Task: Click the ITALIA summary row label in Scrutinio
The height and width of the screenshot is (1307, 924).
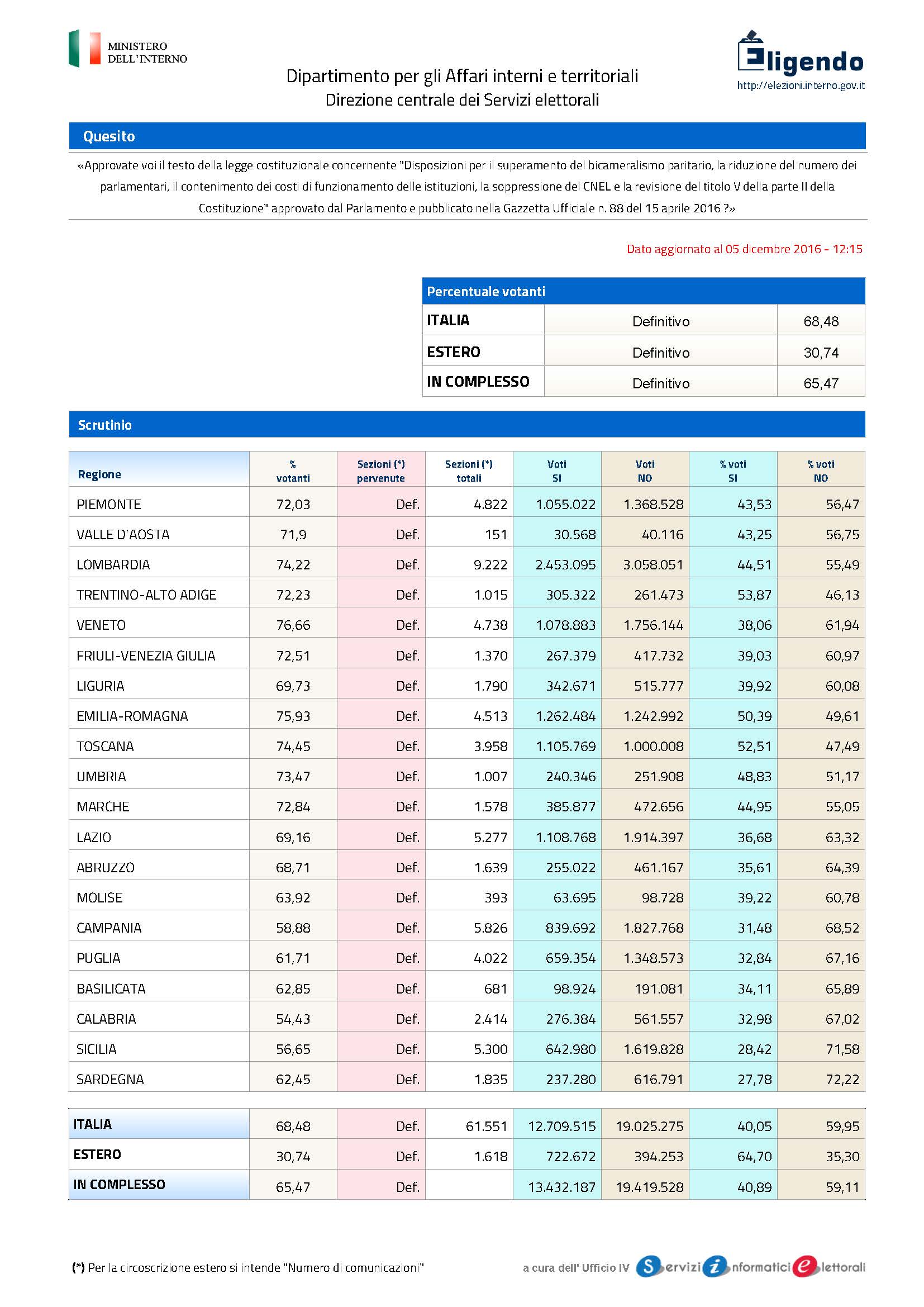Action: click(93, 1124)
